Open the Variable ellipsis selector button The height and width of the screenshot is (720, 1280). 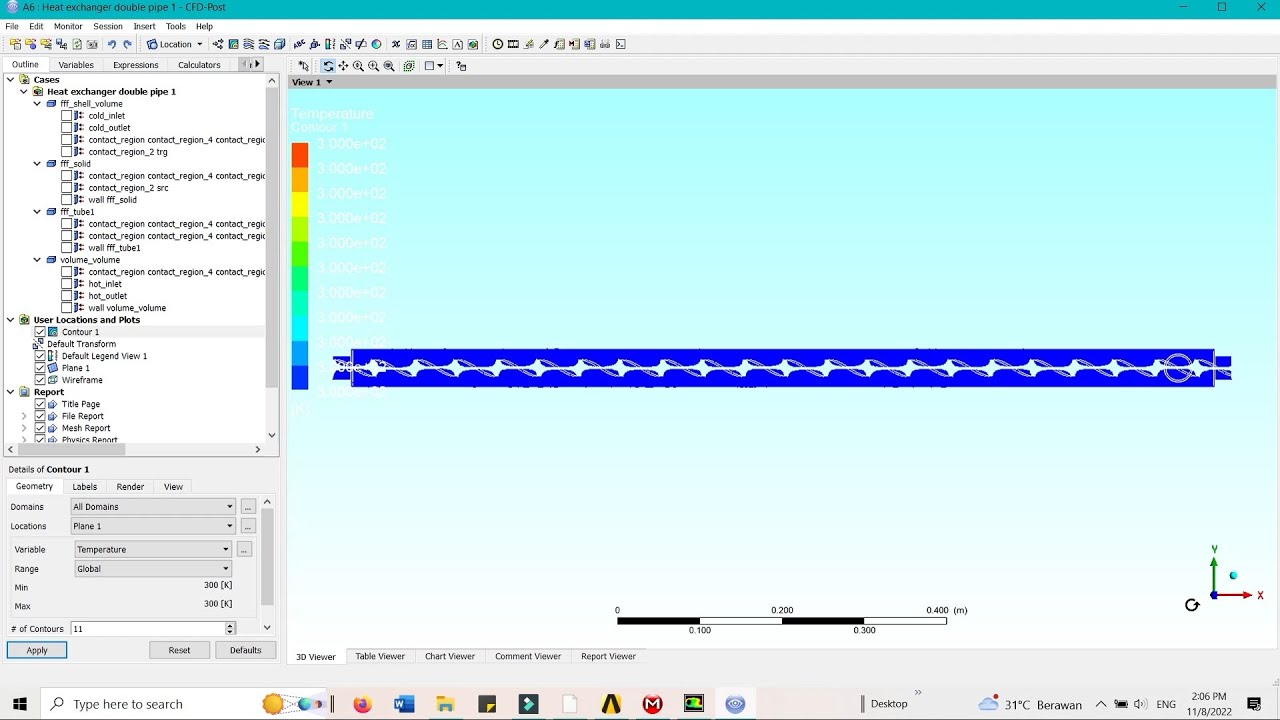pos(244,549)
